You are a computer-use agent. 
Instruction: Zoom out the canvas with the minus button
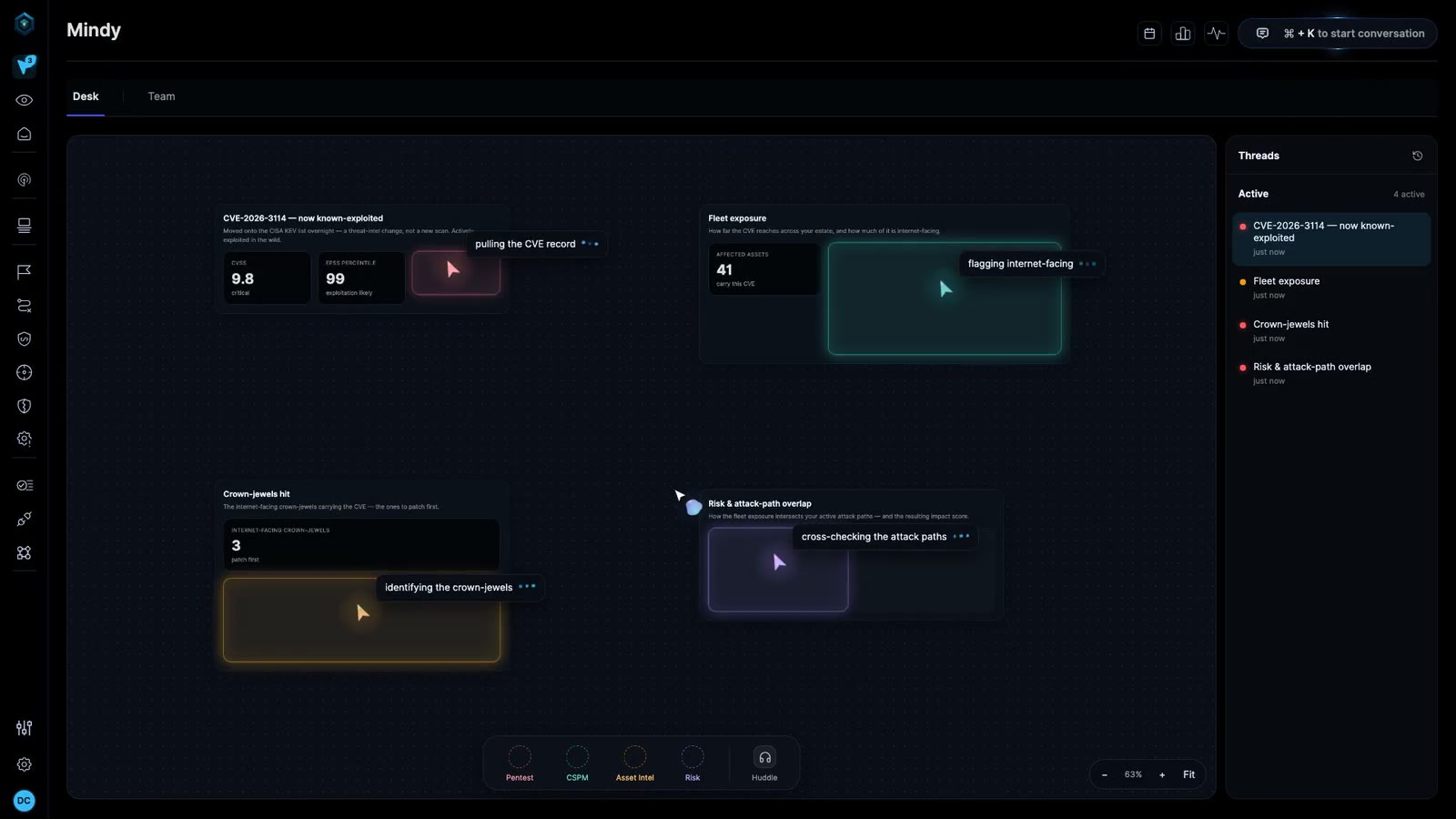[1105, 774]
